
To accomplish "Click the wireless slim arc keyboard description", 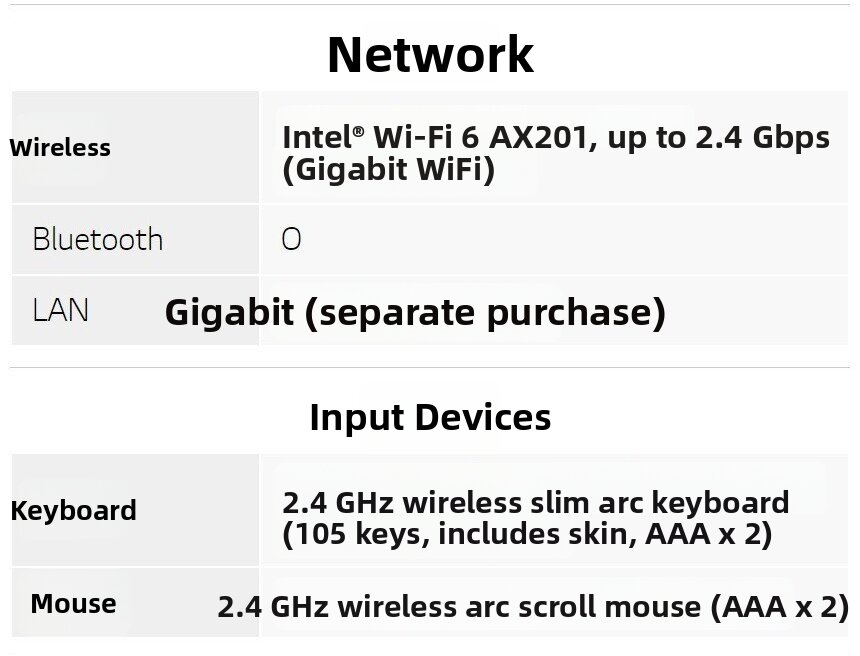I will [x=535, y=502].
